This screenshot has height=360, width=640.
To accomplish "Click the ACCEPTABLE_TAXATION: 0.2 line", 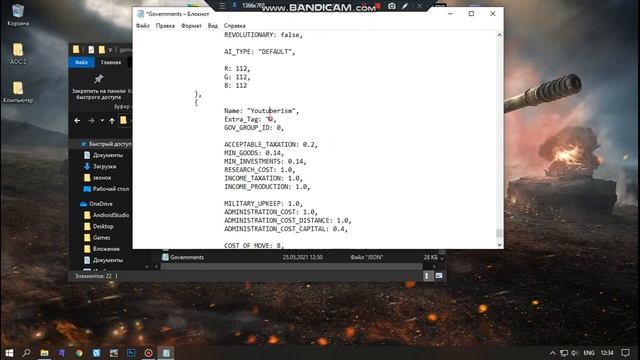I will click(271, 144).
